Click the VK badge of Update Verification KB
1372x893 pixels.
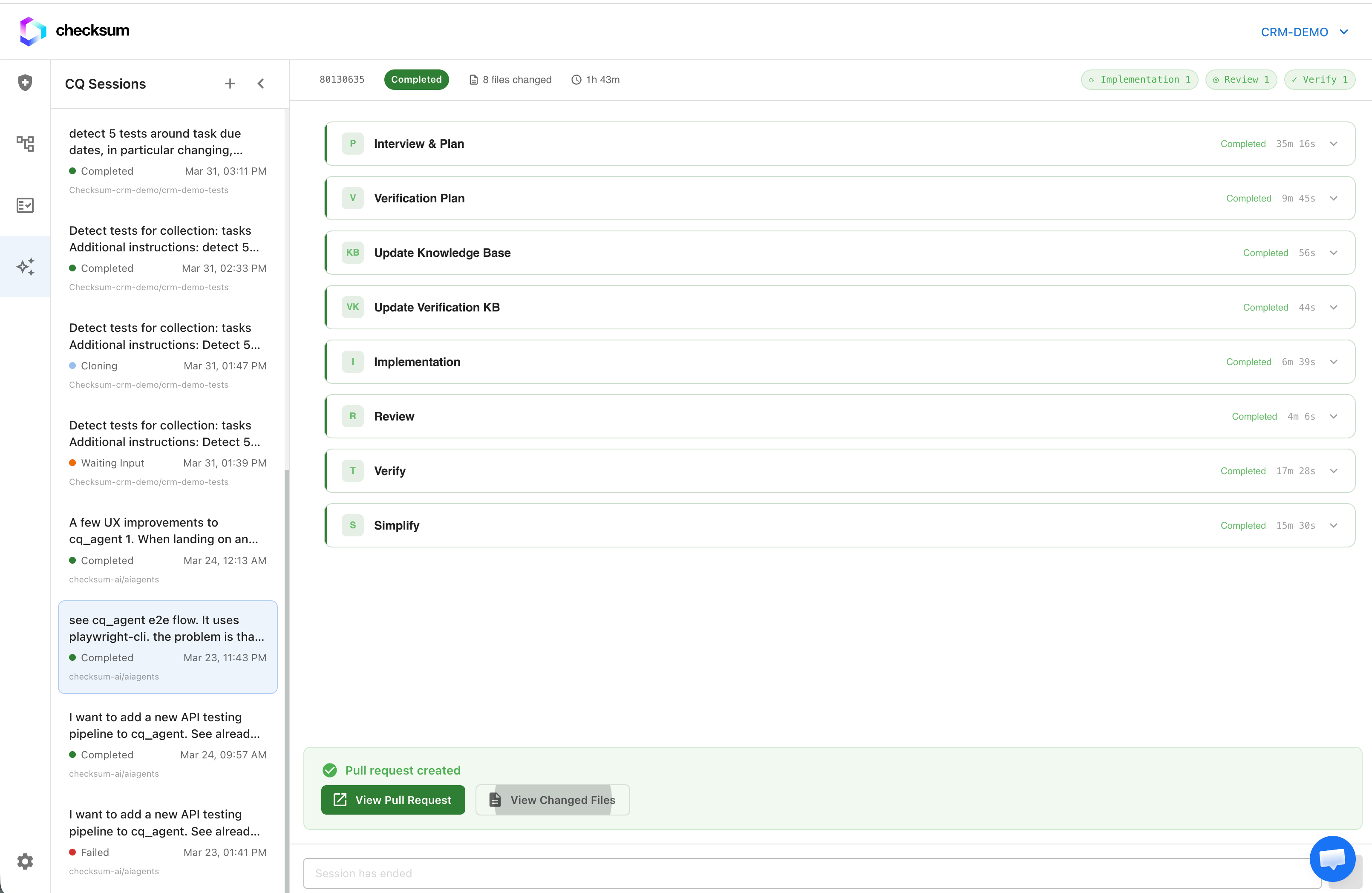pyautogui.click(x=353, y=307)
